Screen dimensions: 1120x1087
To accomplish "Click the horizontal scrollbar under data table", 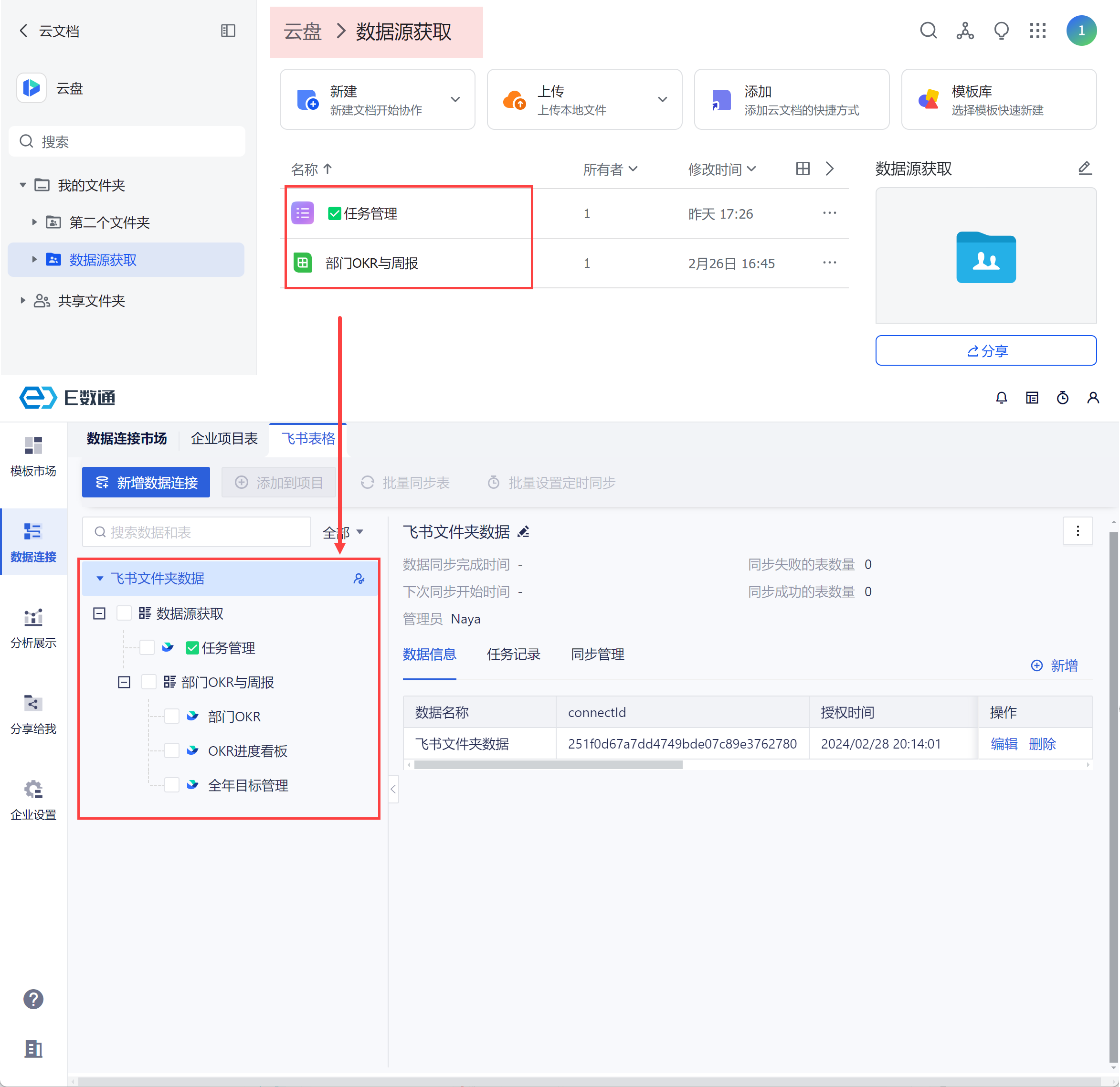I will pos(548,765).
